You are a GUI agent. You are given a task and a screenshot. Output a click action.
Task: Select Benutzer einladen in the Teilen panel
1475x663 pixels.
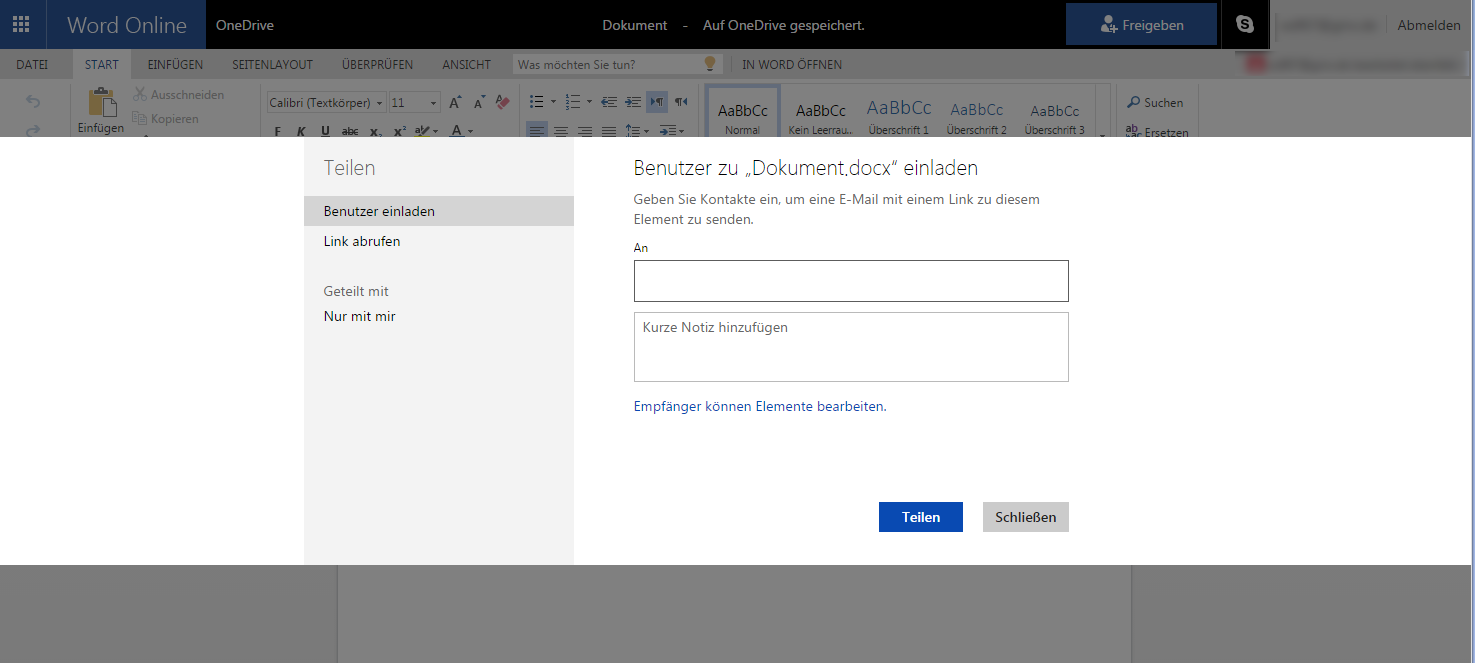(x=439, y=211)
